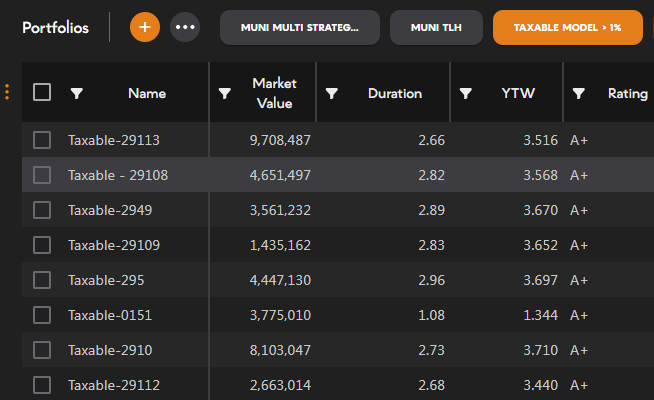The height and width of the screenshot is (400, 654).
Task: Select the Taxable Model > 1% tab
Action: point(567,27)
